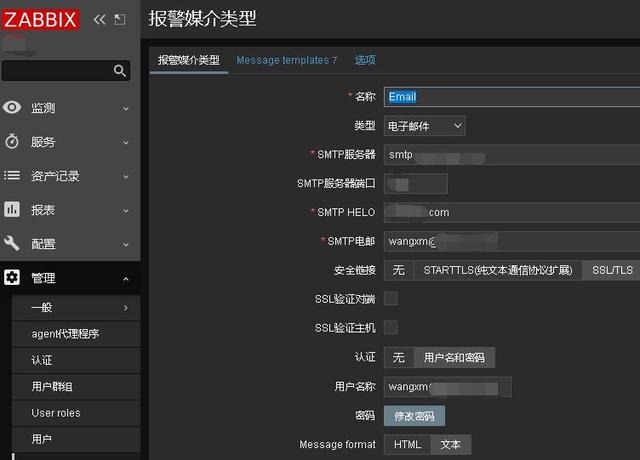The width and height of the screenshot is (640, 460).
Task: Collapse sidebar with double-arrow icon
Action: pos(99,19)
